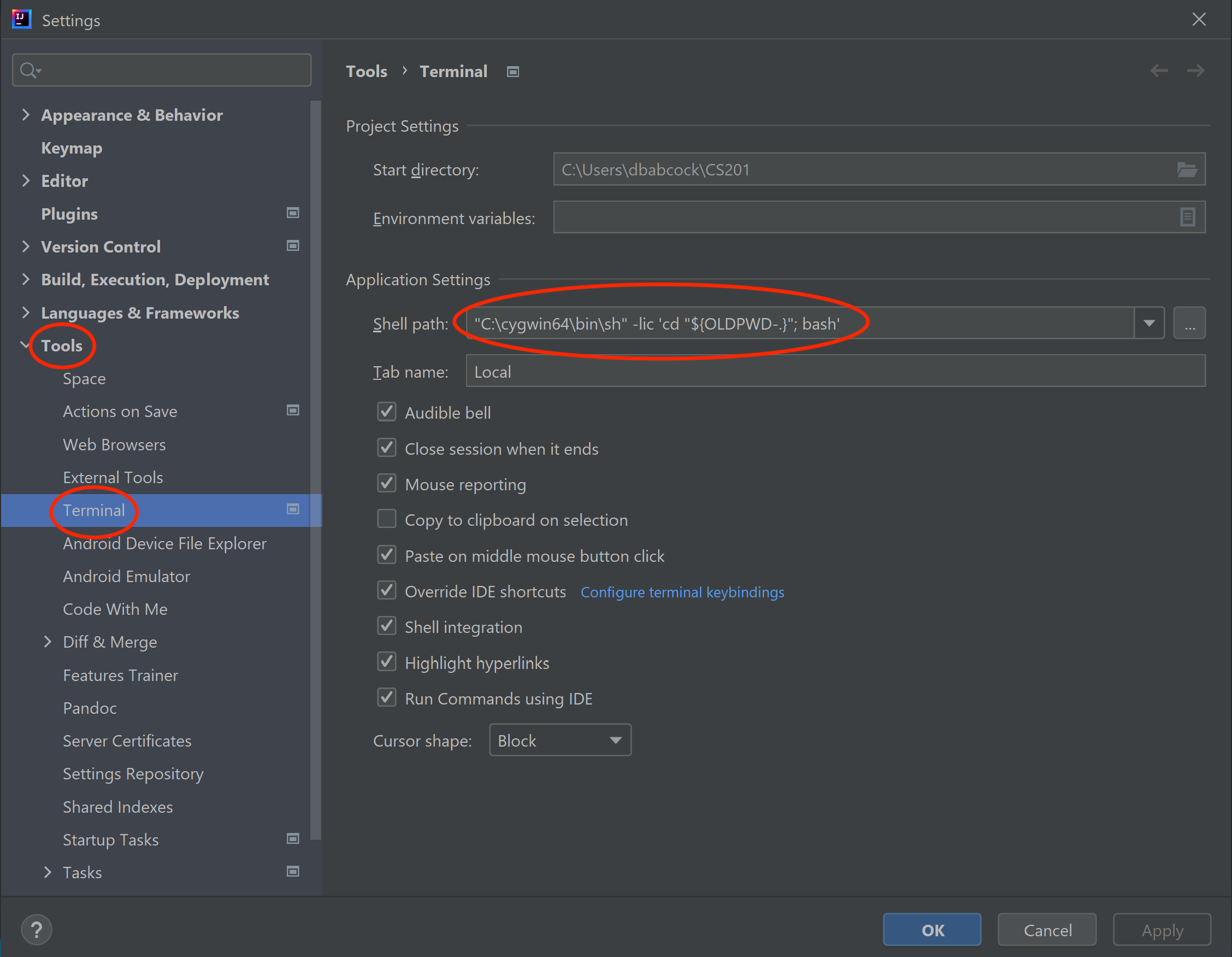Click the OK button
This screenshot has width=1232, height=957.
click(932, 929)
